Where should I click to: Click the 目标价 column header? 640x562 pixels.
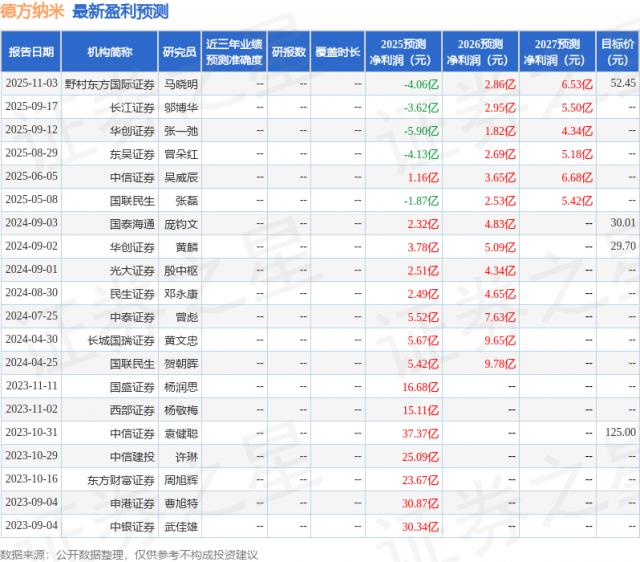pyautogui.click(x=616, y=51)
